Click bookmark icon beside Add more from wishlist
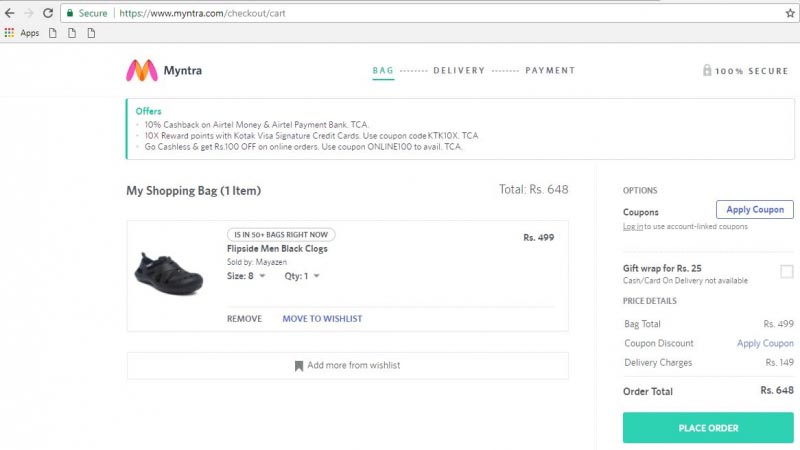800x450 pixels. pos(299,366)
